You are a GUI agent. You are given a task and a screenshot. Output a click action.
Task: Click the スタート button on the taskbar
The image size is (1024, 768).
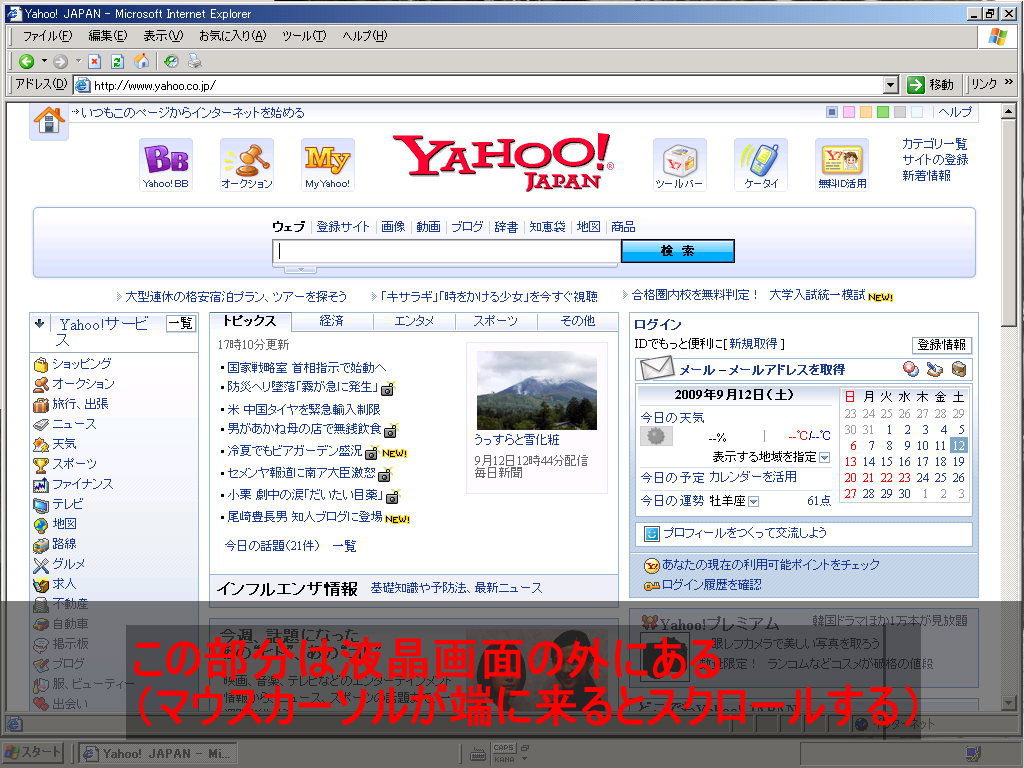point(33,752)
